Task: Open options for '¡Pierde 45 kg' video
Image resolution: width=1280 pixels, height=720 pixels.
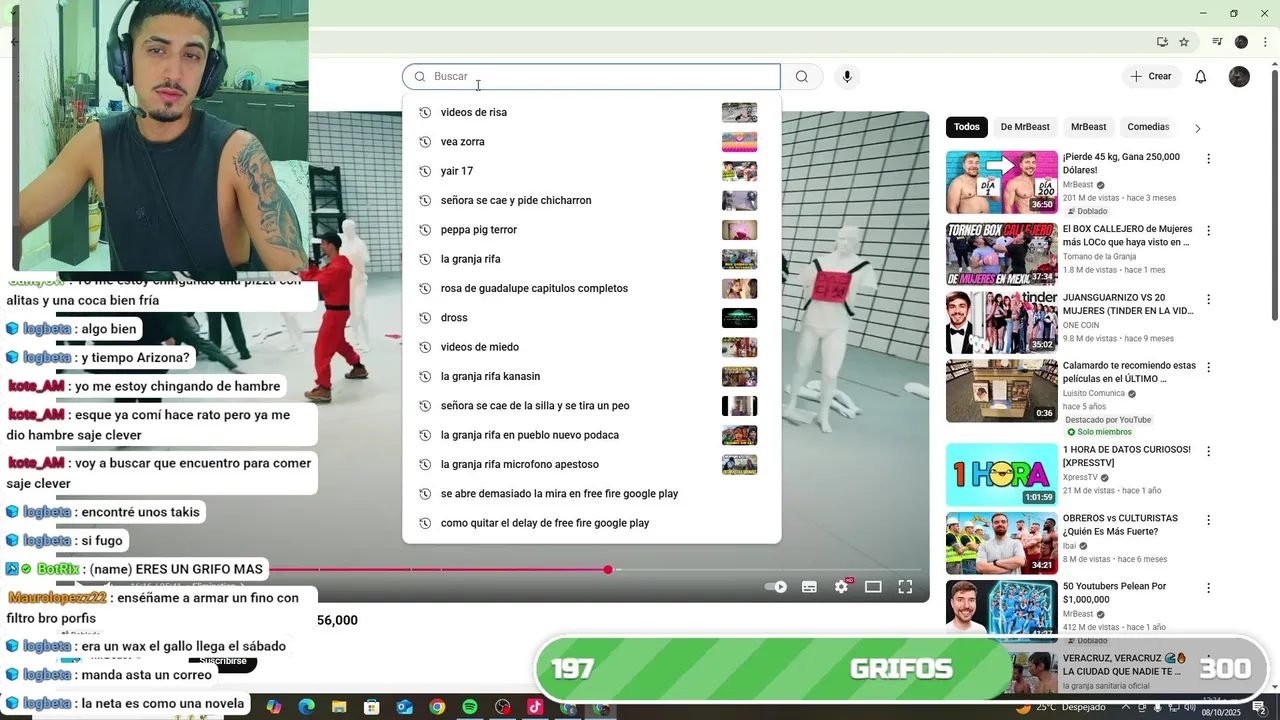Action: 1208,159
